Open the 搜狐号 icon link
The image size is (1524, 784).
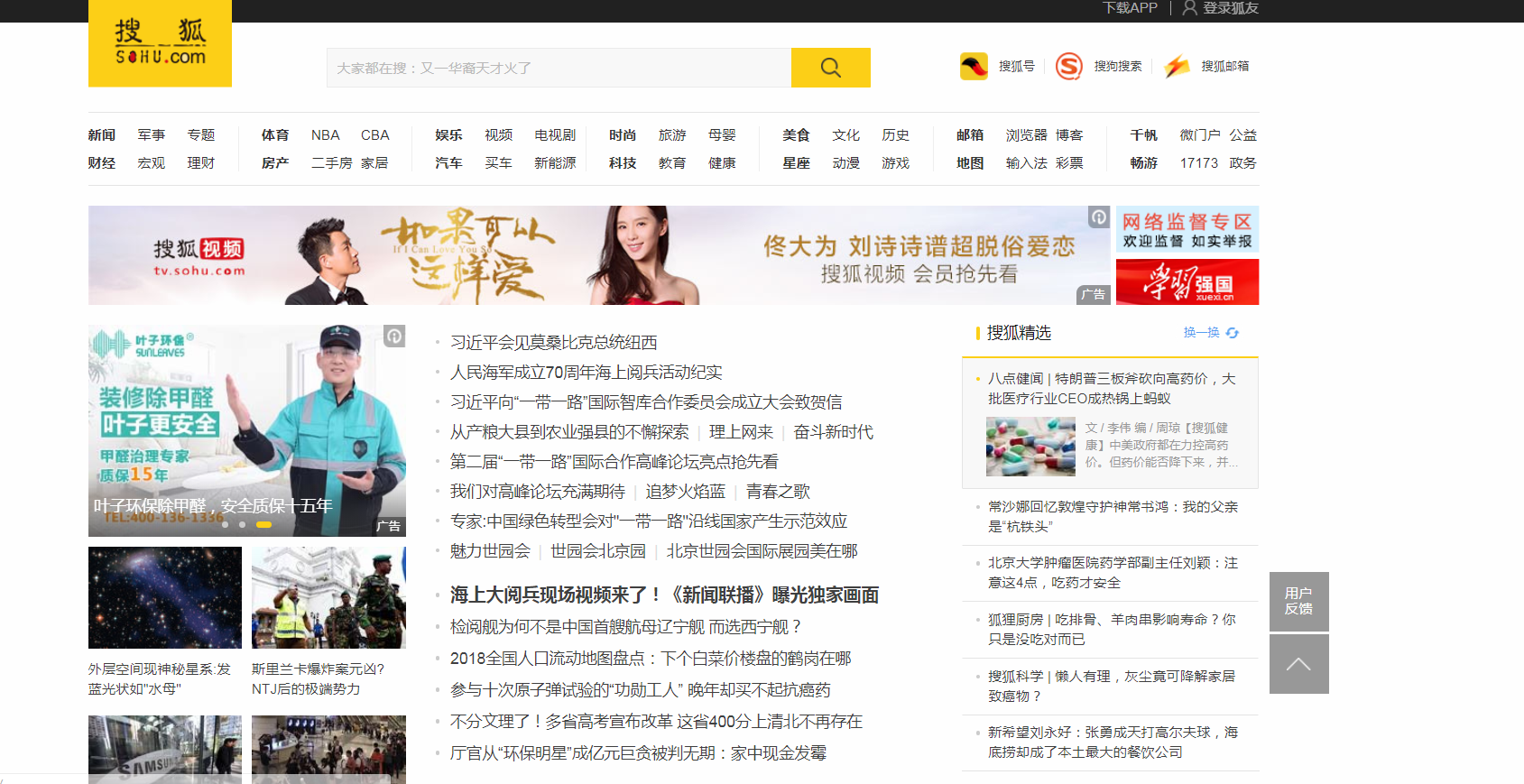pos(974,67)
